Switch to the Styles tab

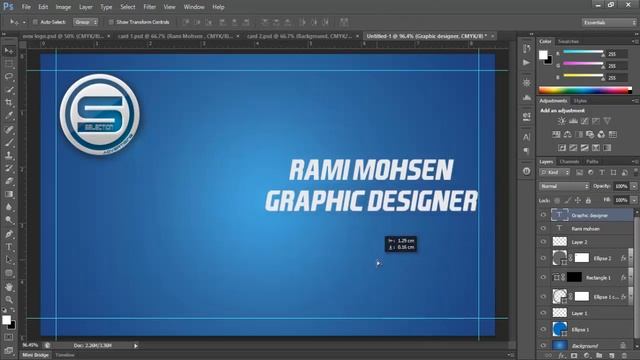tap(580, 101)
